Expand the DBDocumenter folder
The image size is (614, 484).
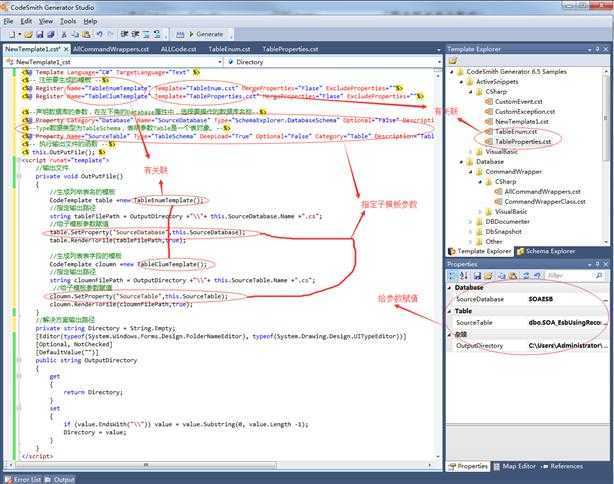pyautogui.click(x=471, y=222)
